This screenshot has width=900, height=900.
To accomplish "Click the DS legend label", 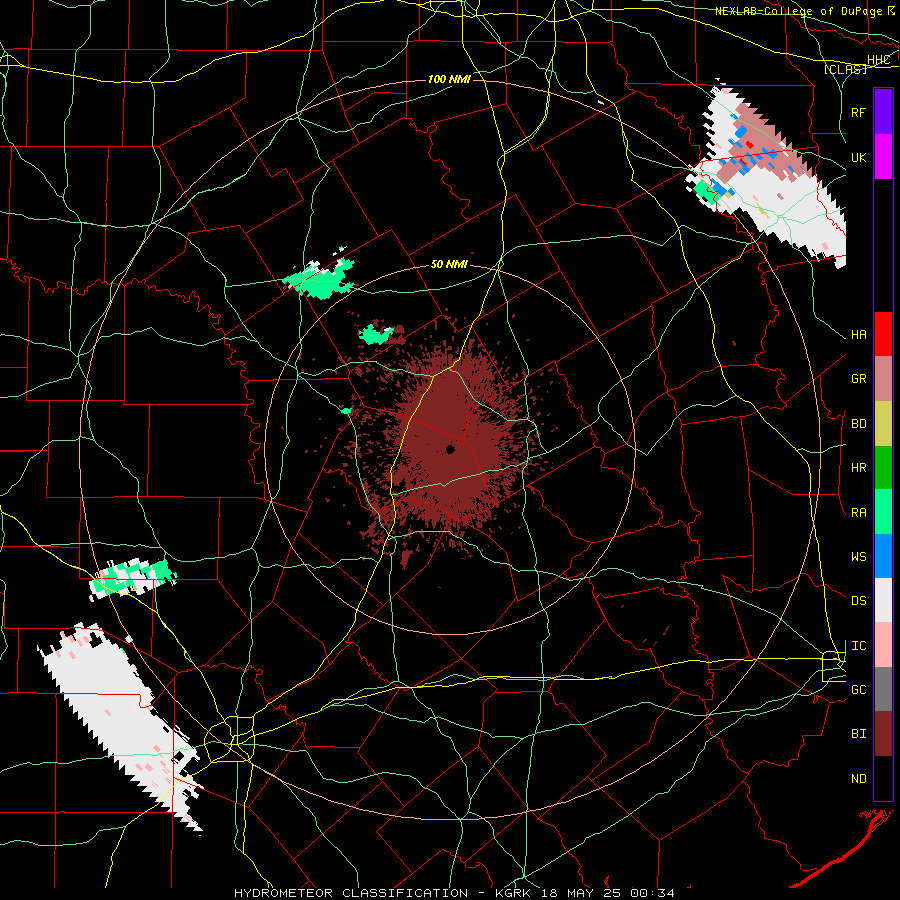I will (859, 601).
